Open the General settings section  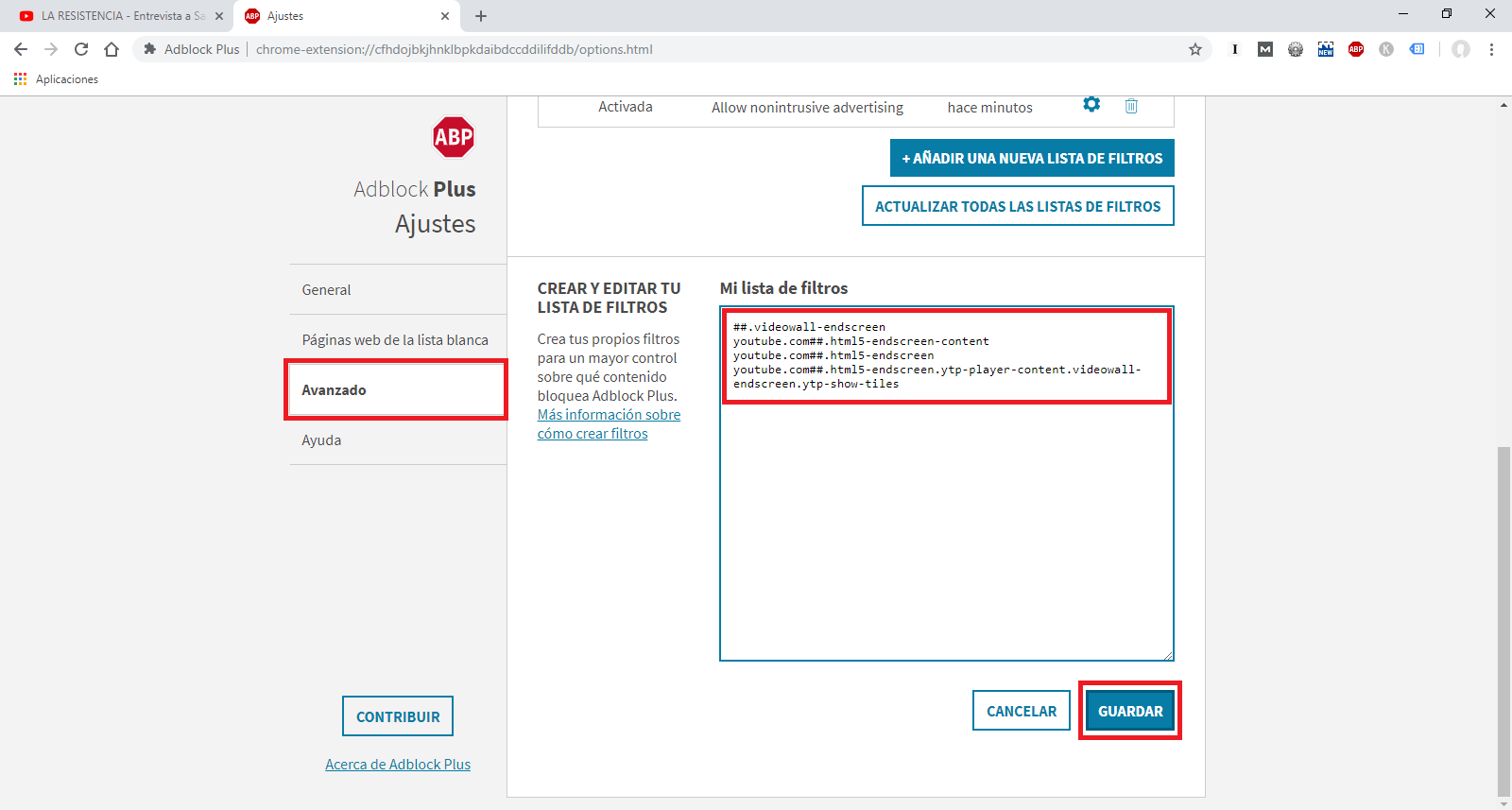[x=398, y=289]
